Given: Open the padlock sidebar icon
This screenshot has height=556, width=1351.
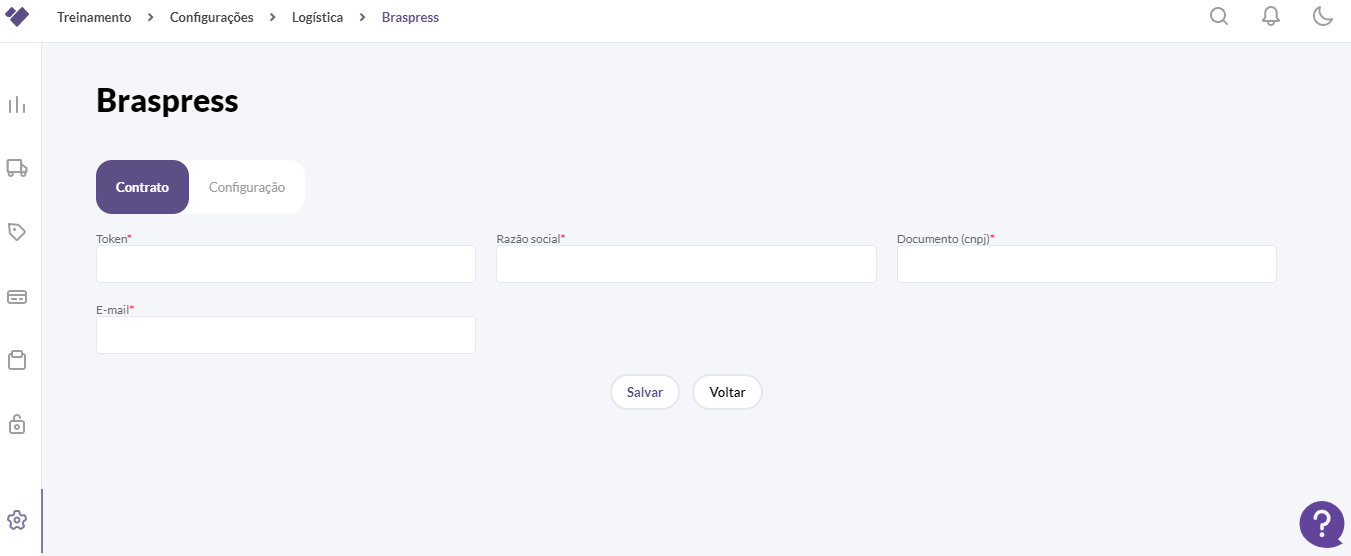Looking at the screenshot, I should click(x=17, y=424).
